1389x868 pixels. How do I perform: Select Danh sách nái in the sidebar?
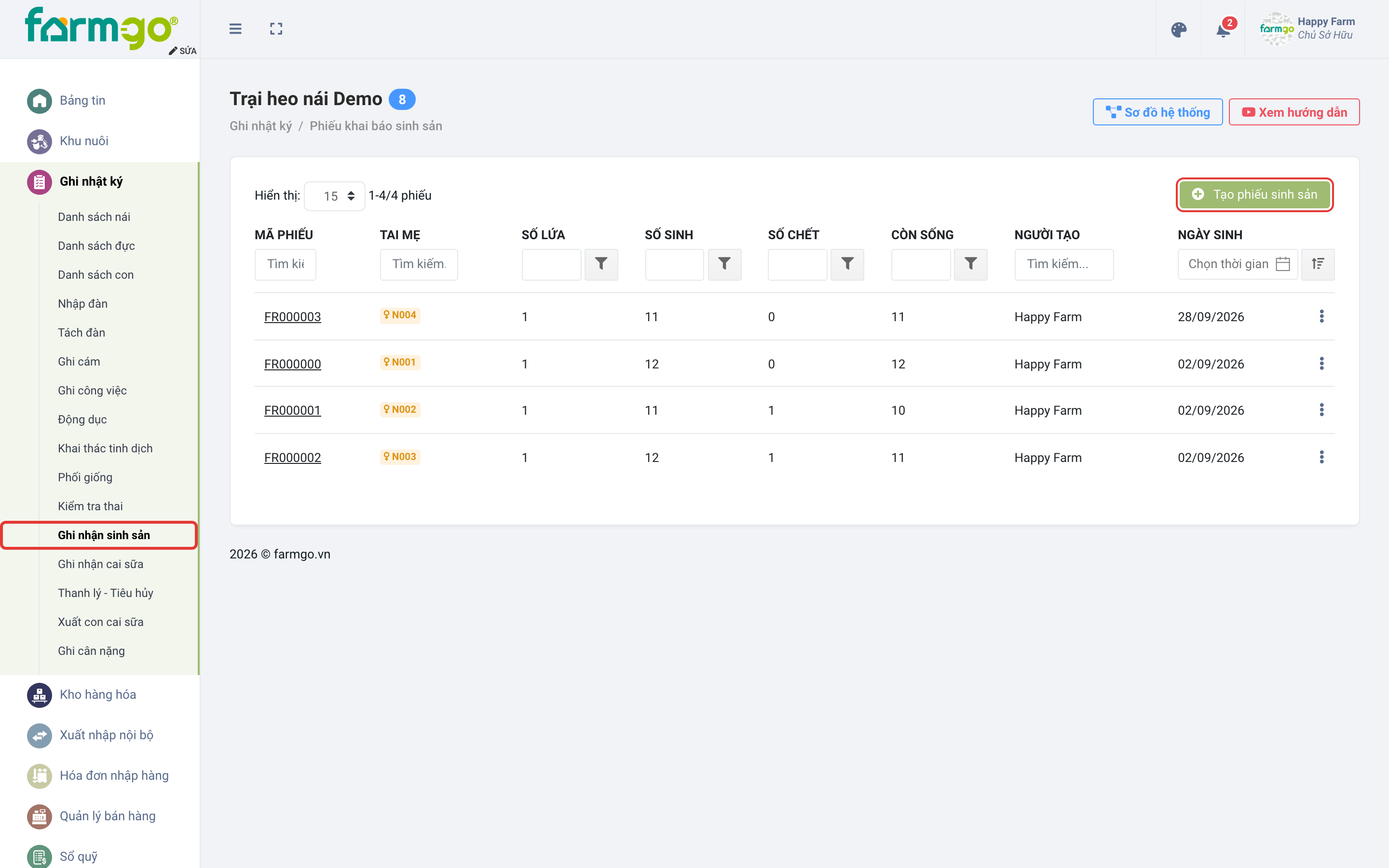tap(94, 217)
